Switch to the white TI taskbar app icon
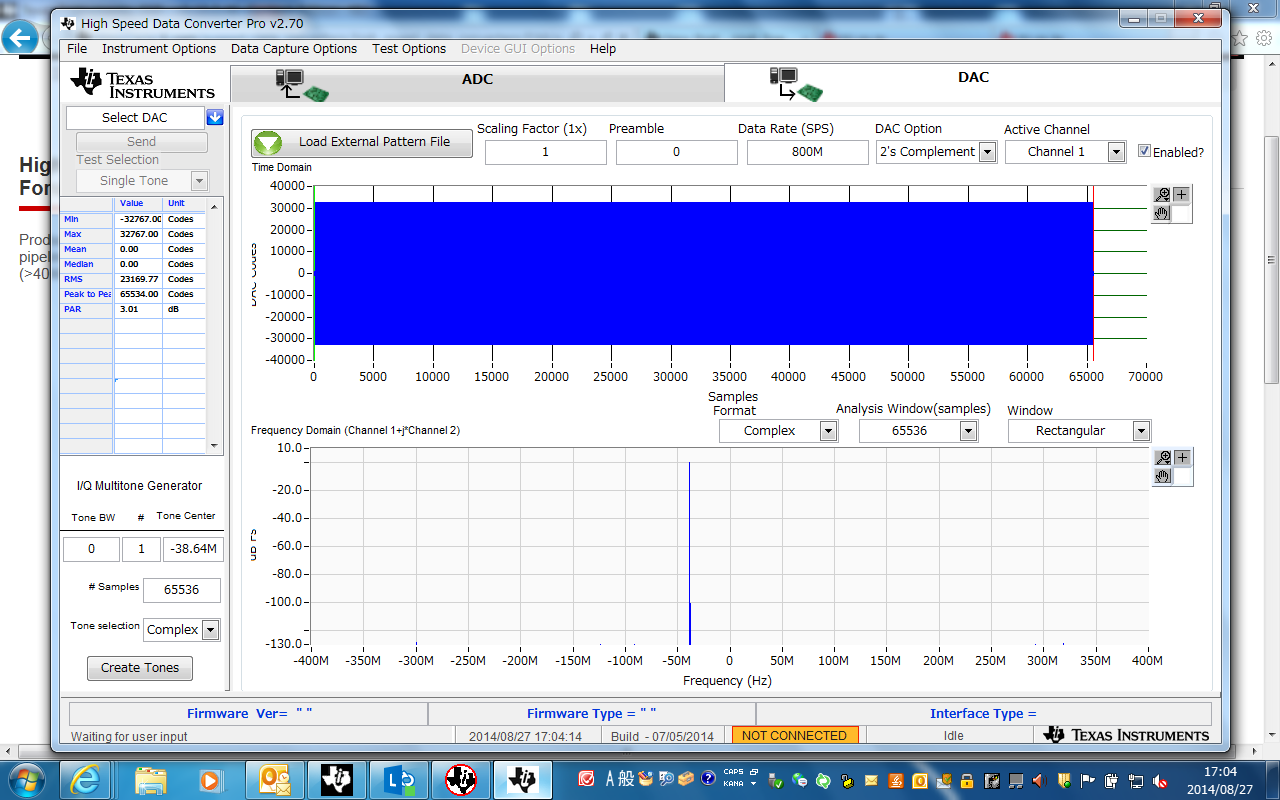 coord(522,779)
